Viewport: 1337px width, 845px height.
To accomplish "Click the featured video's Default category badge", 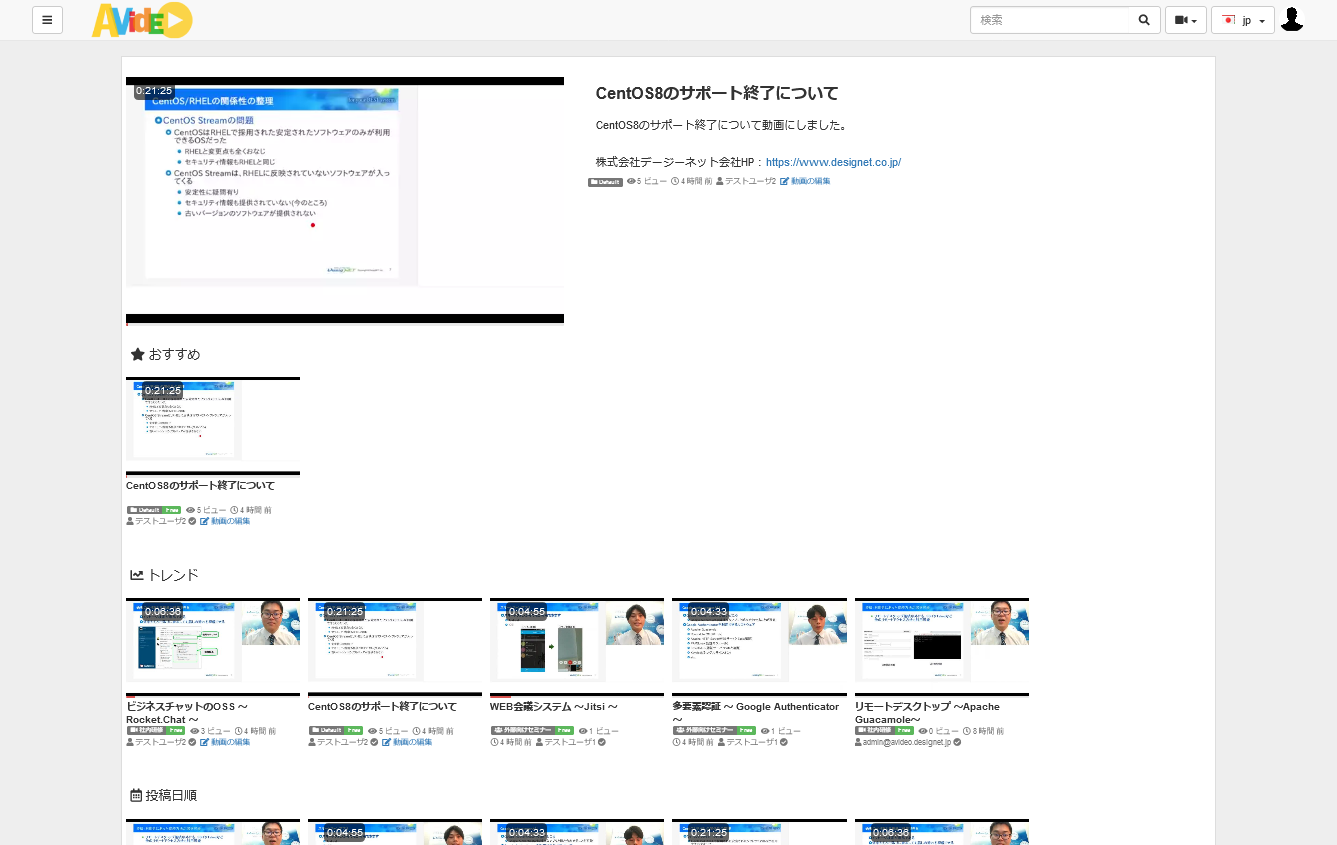I will point(605,182).
